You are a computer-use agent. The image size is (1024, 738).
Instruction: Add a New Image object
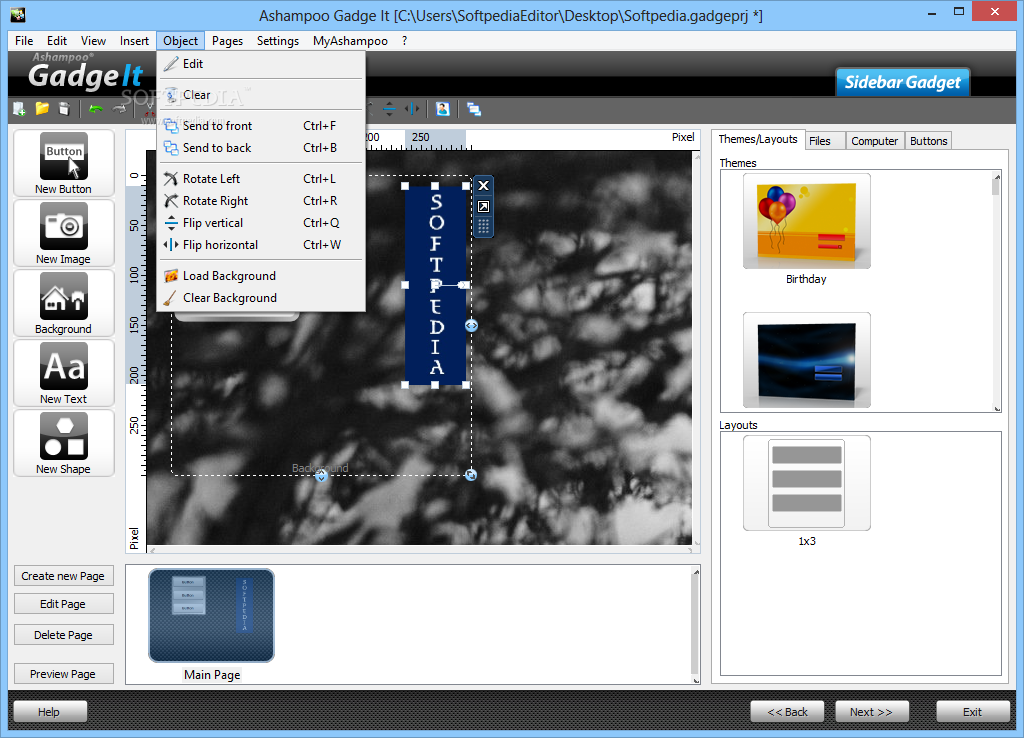(63, 233)
